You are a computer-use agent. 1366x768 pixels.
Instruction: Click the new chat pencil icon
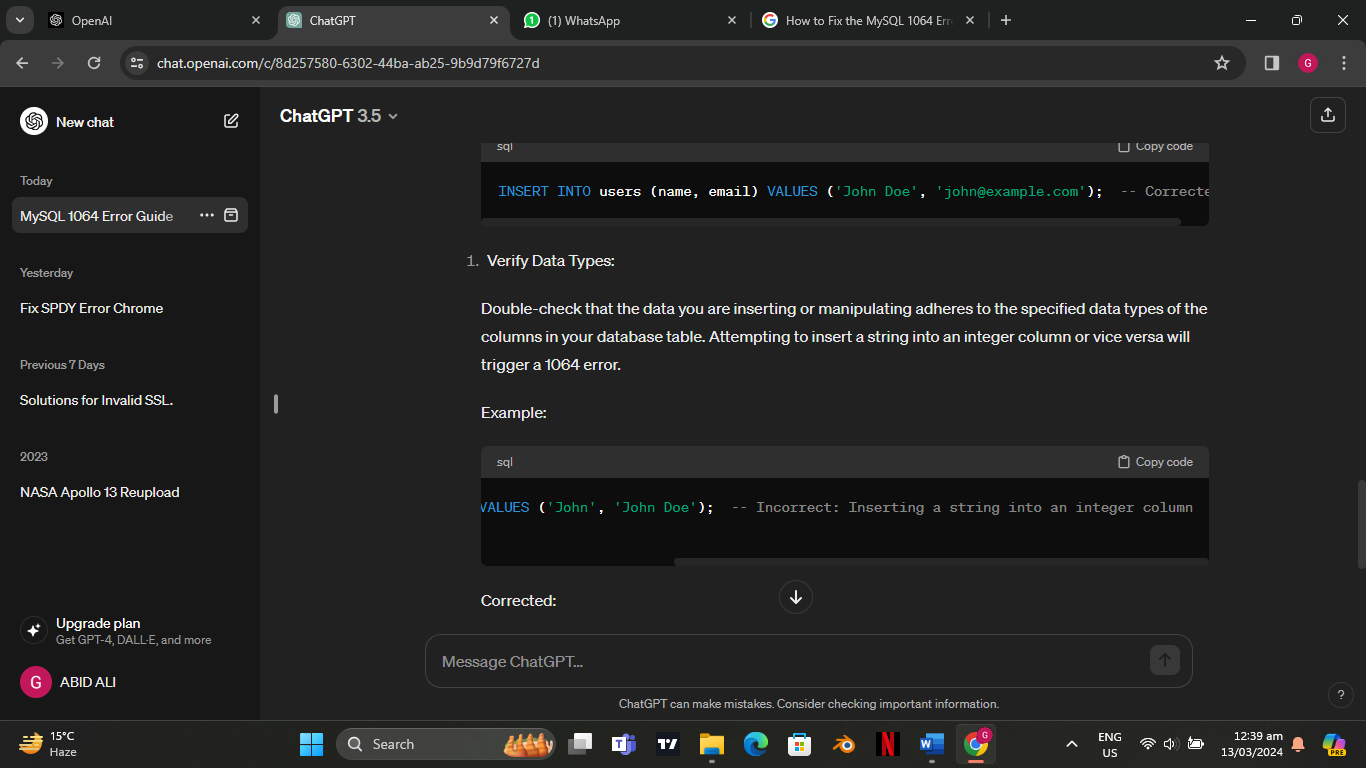(x=231, y=121)
